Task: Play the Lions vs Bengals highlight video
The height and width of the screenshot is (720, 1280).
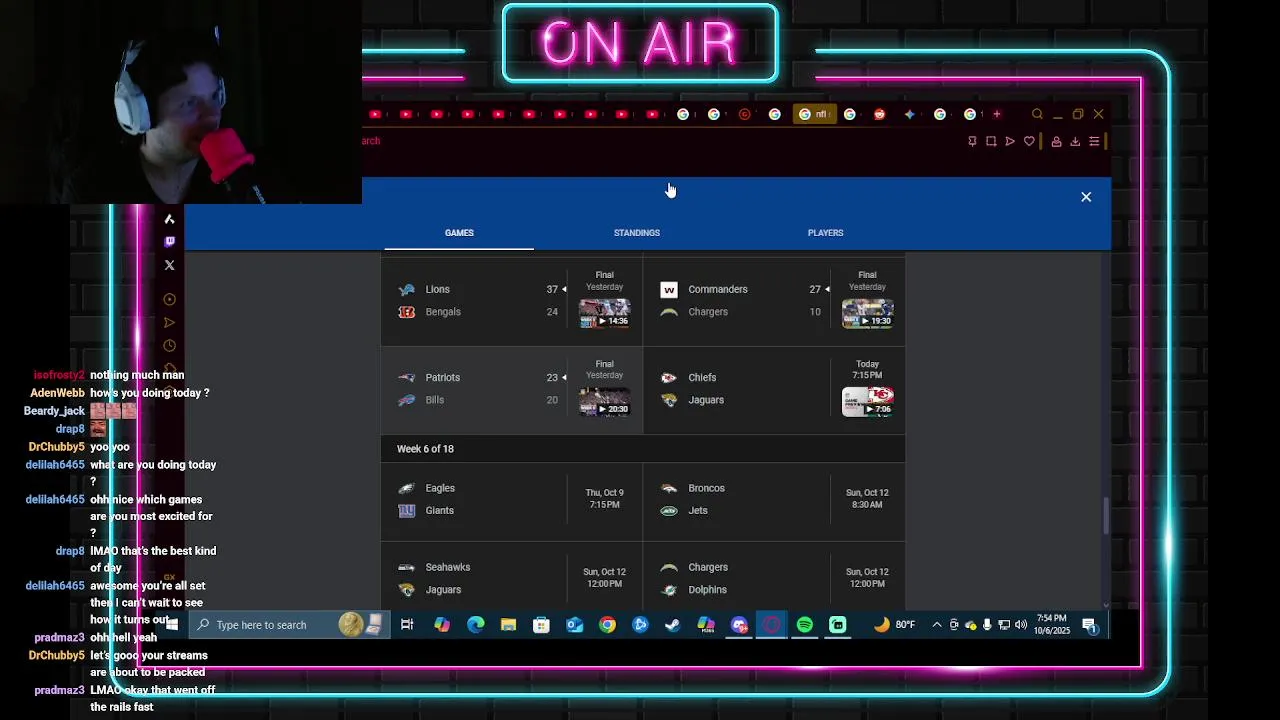Action: click(x=604, y=313)
